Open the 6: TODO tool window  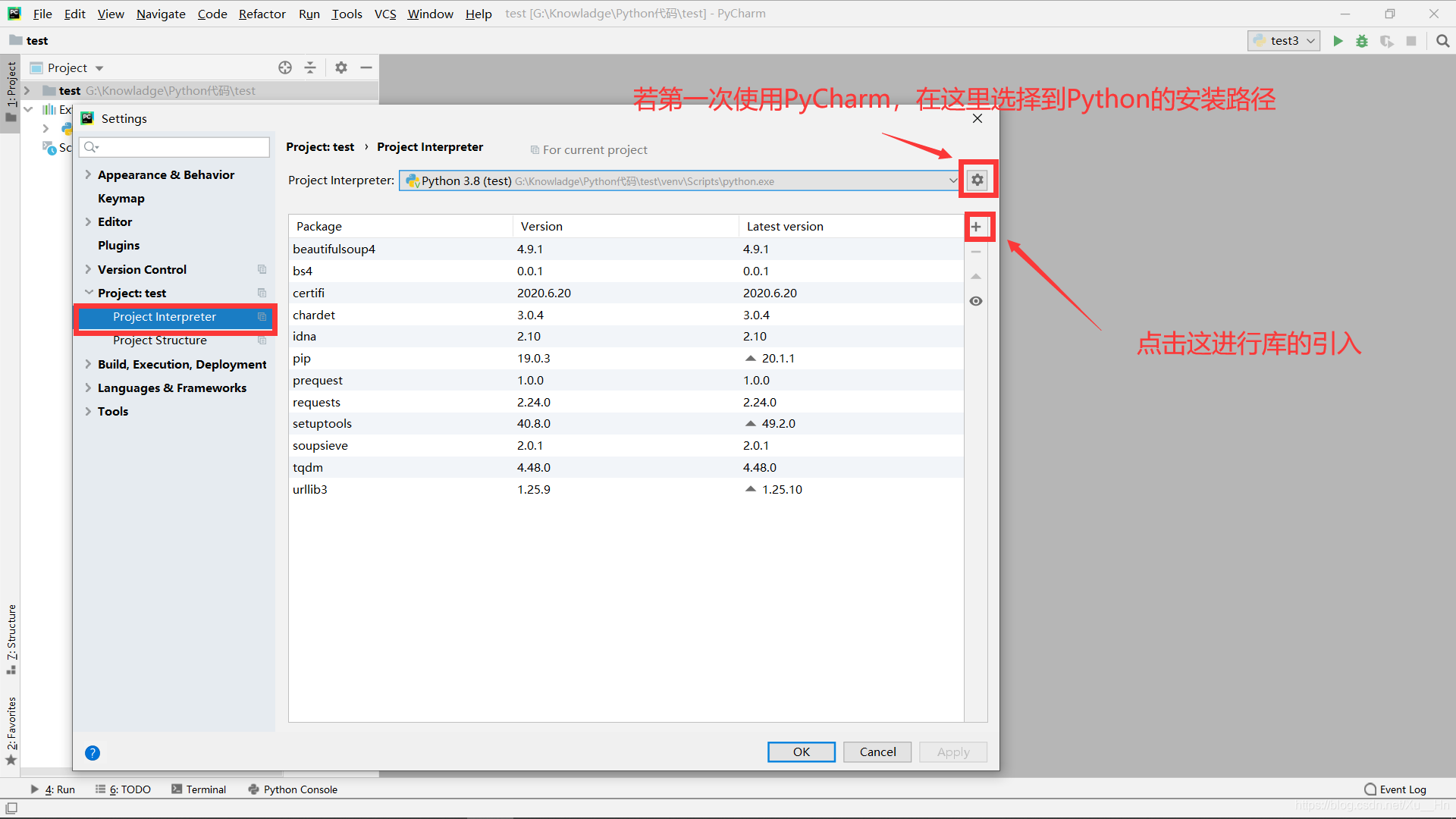123,789
